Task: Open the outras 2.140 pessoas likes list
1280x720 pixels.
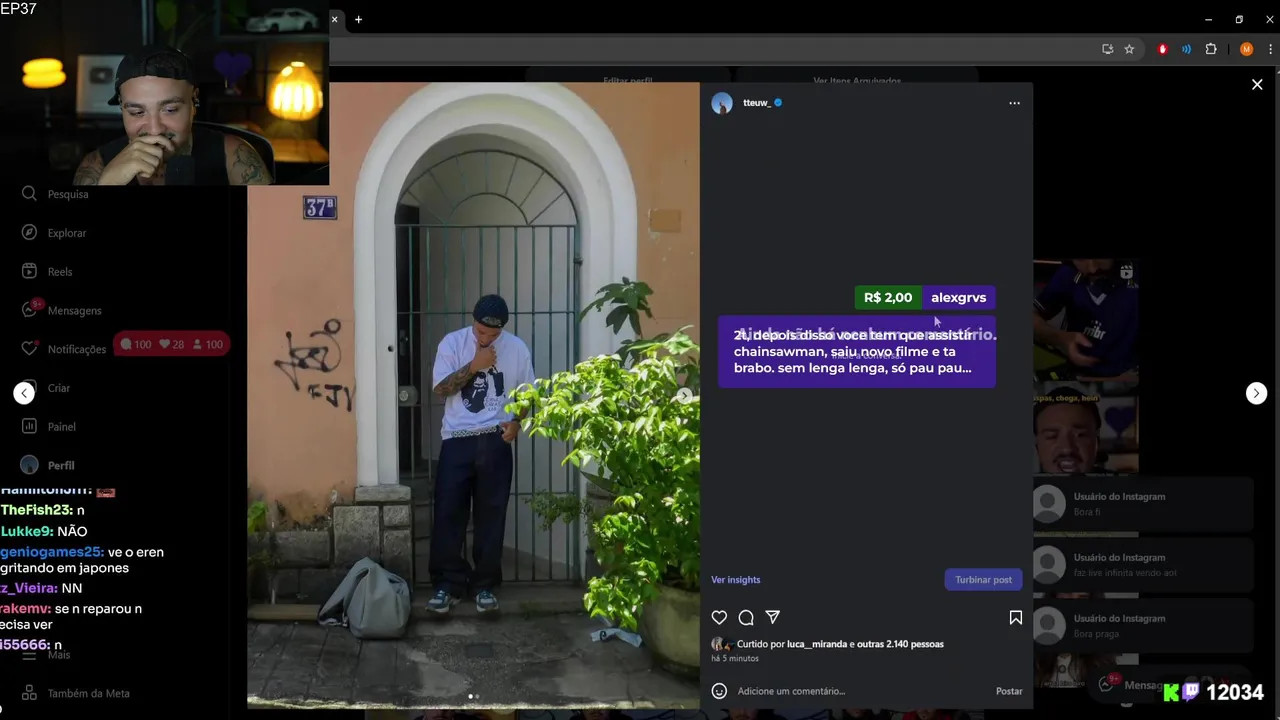Action: click(x=900, y=644)
